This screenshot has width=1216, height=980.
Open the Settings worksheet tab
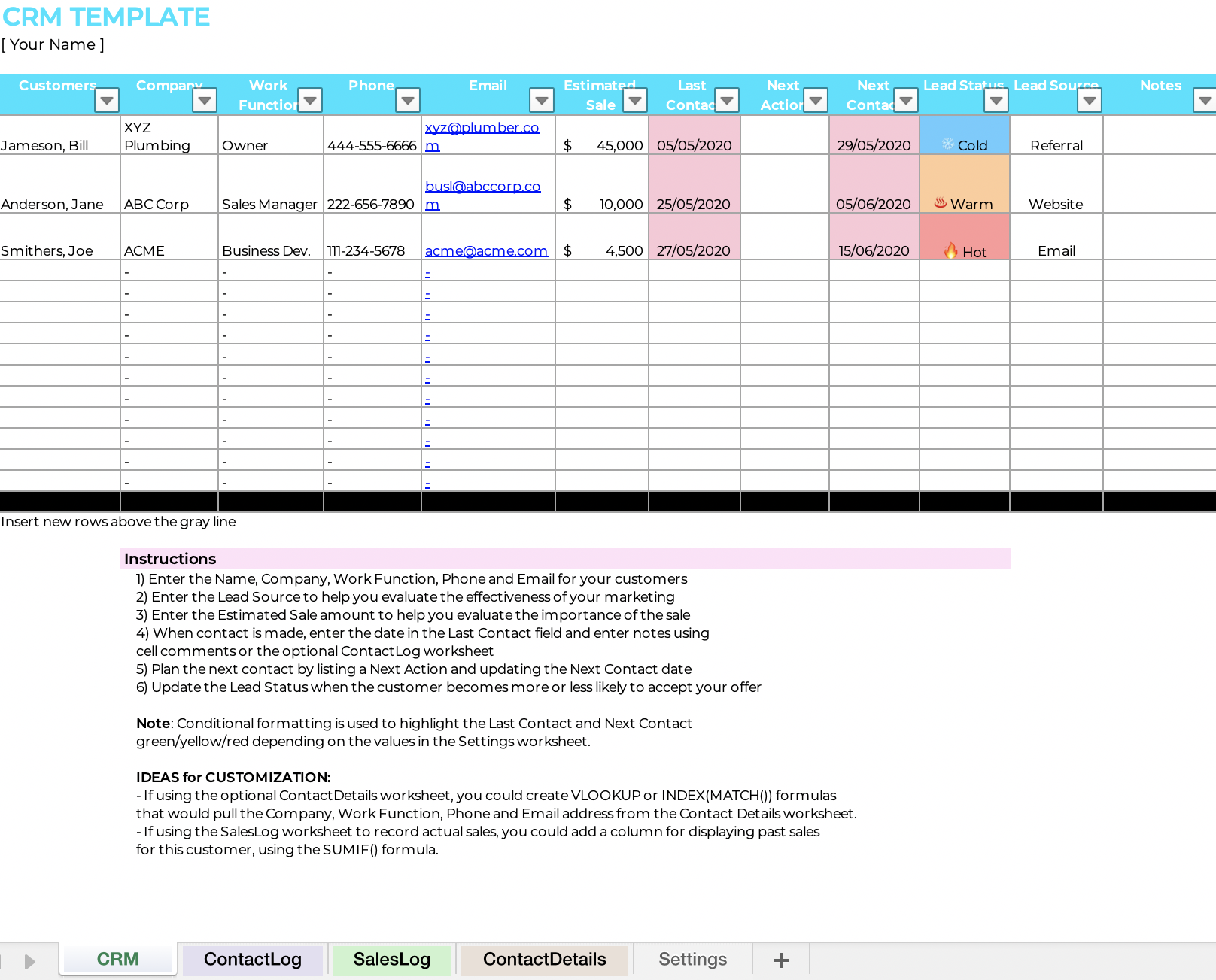[692, 960]
